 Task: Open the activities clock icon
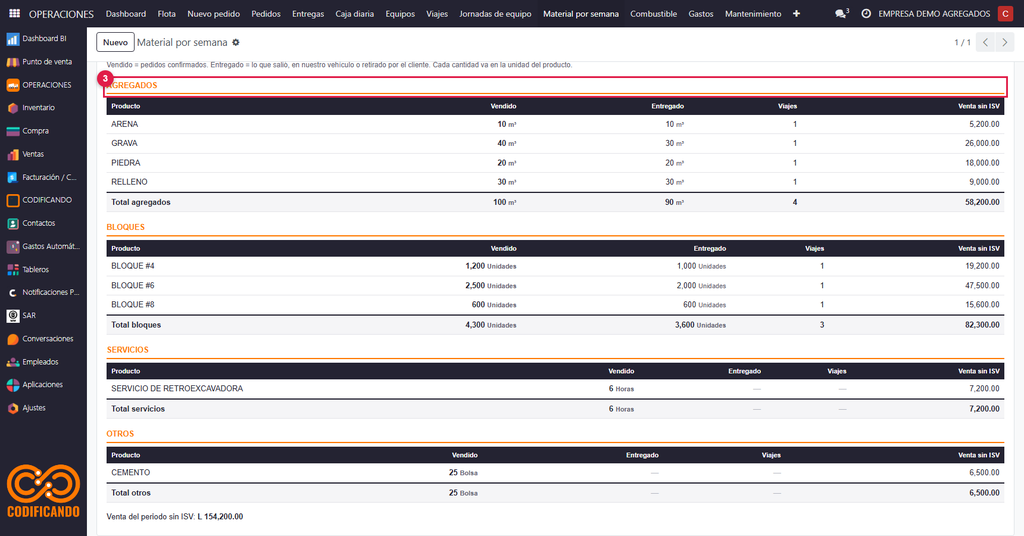coord(866,14)
